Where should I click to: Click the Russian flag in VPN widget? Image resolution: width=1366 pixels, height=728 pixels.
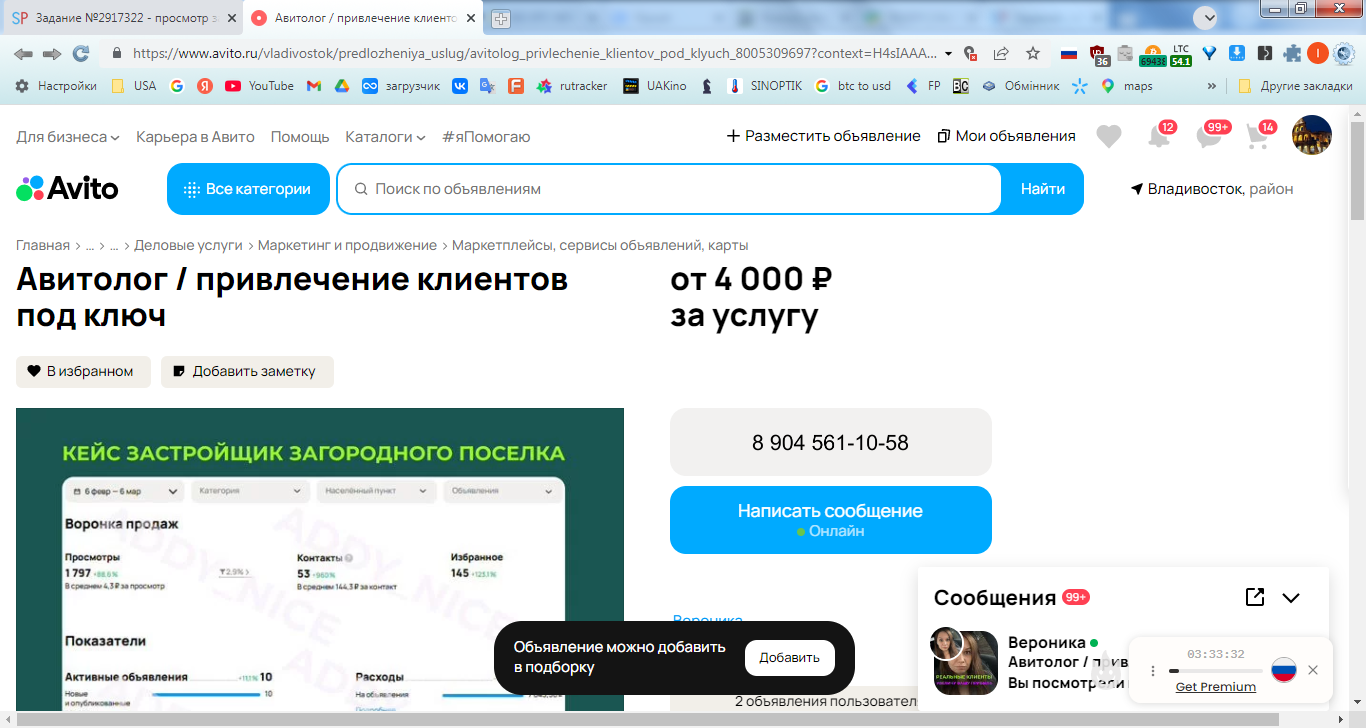coord(1284,670)
